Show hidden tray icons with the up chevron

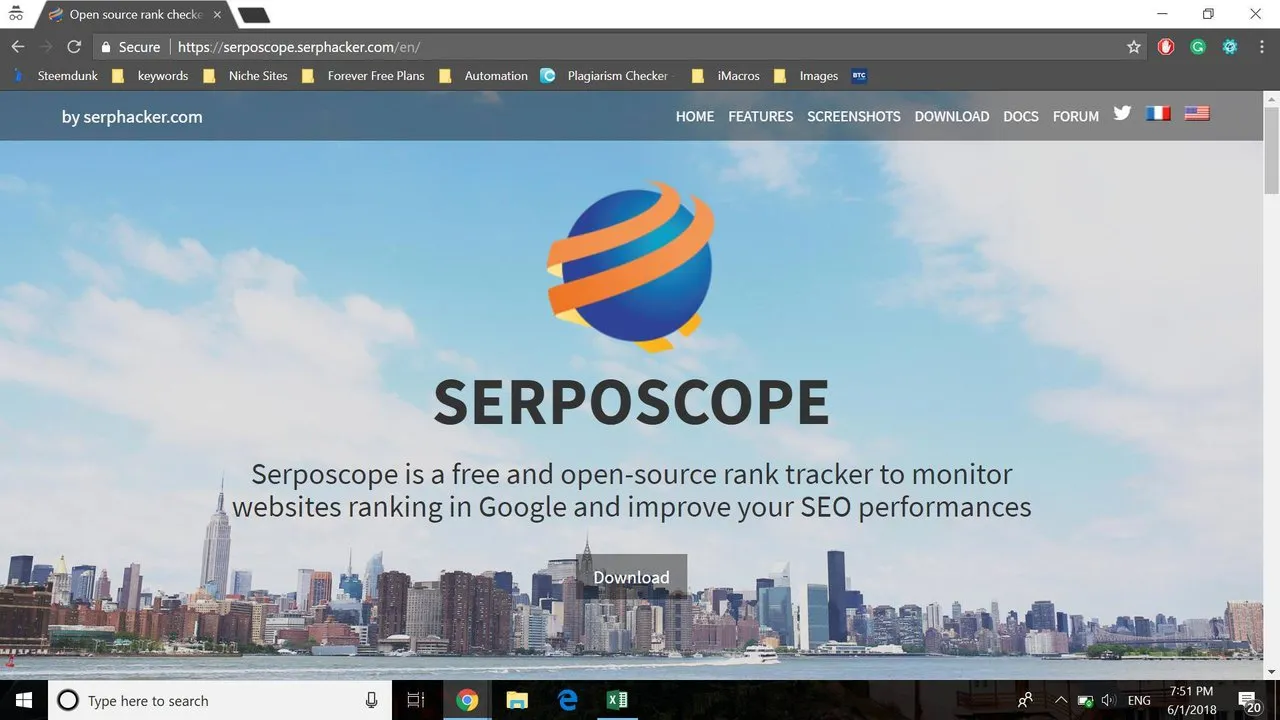coord(1060,700)
